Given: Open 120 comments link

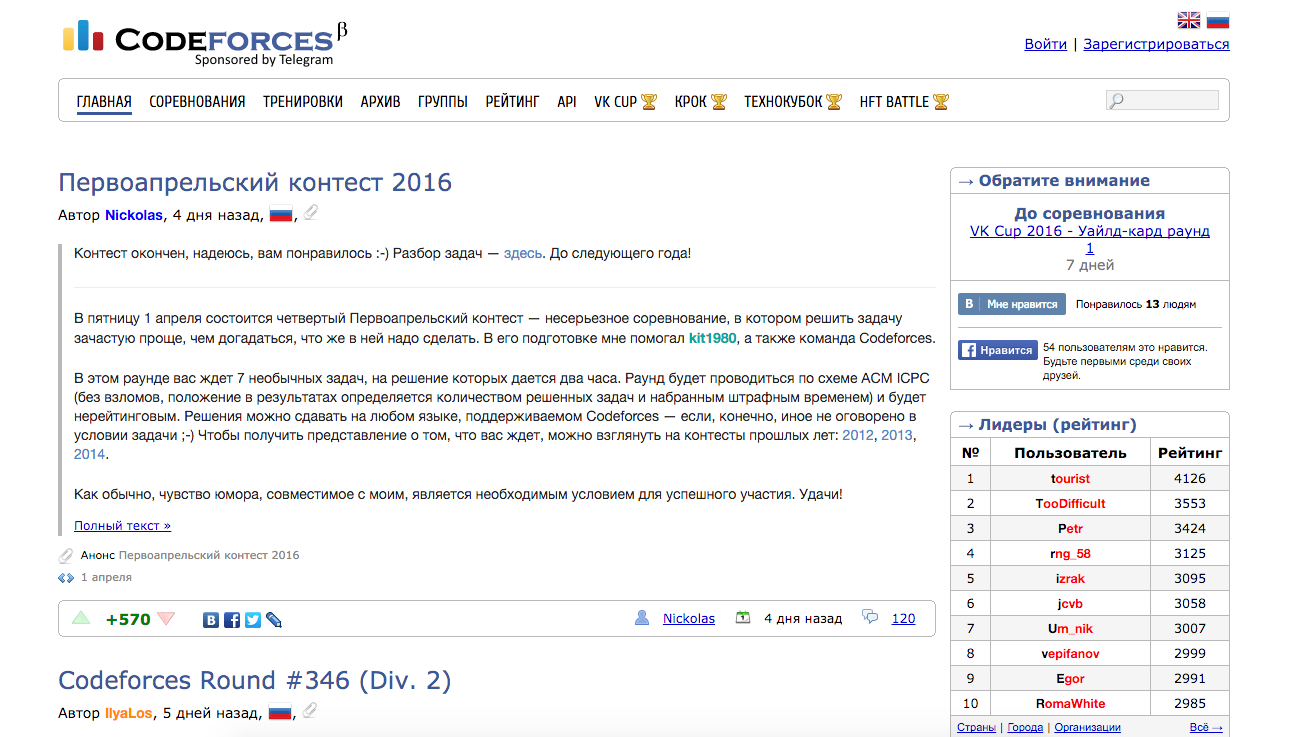Looking at the screenshot, I should (x=903, y=618).
